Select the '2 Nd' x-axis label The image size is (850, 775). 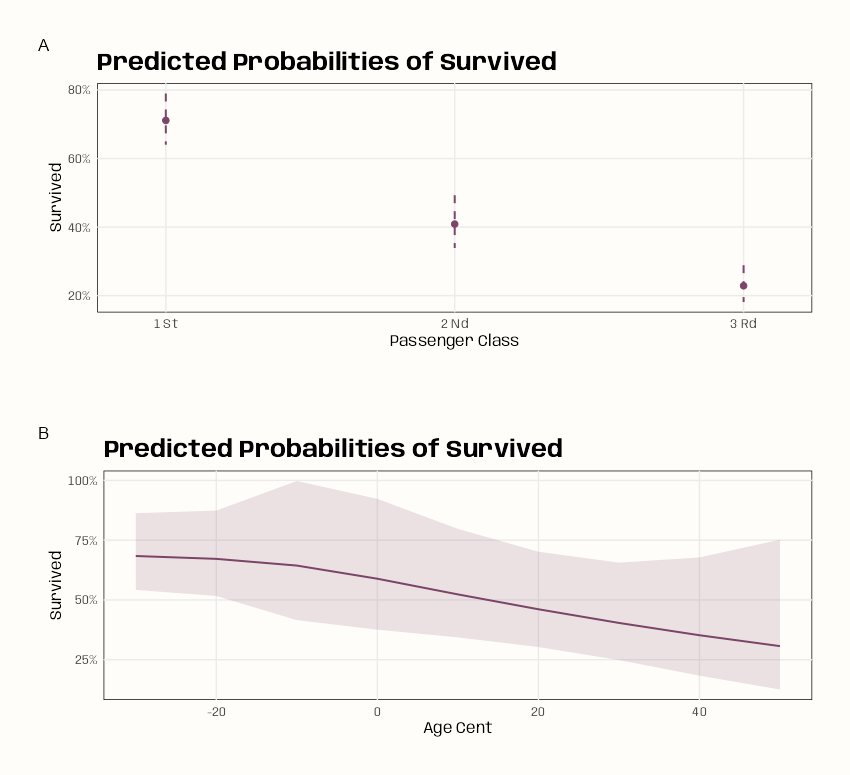click(x=455, y=324)
